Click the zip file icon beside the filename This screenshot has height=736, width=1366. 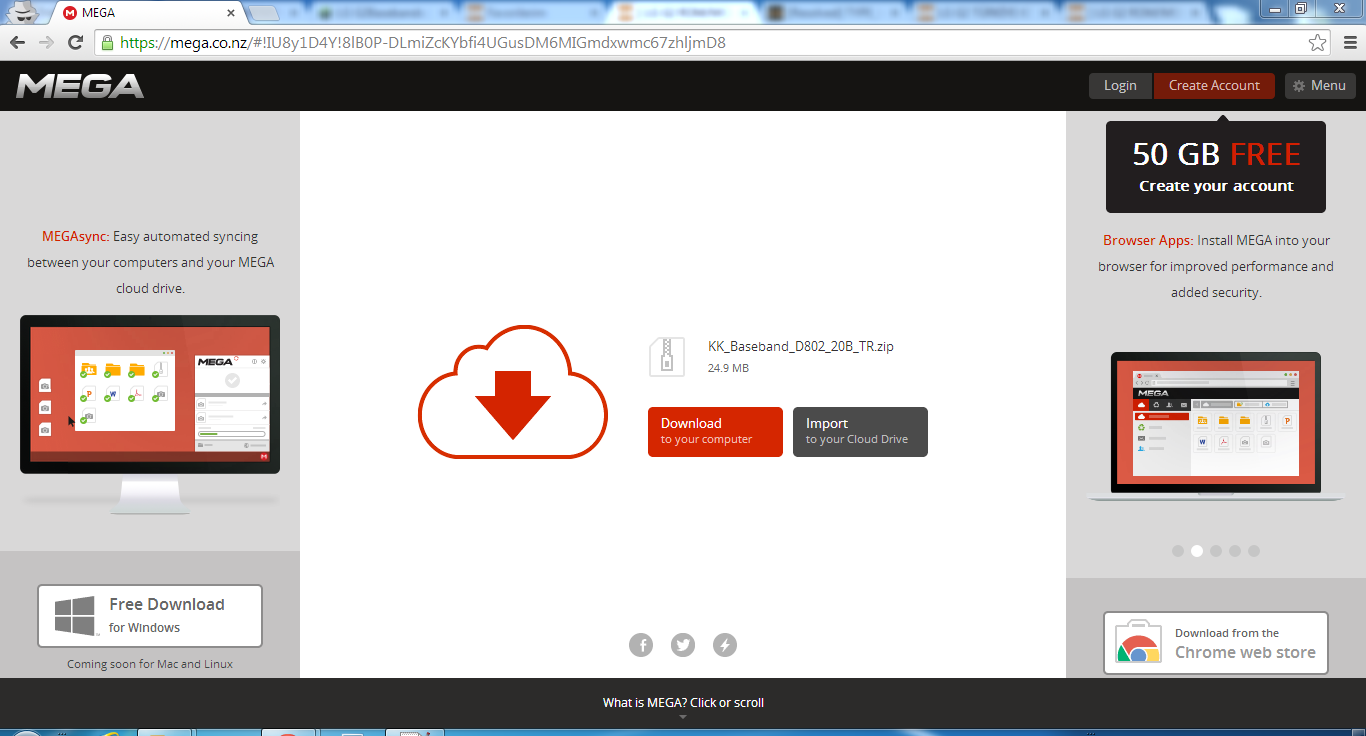point(667,356)
